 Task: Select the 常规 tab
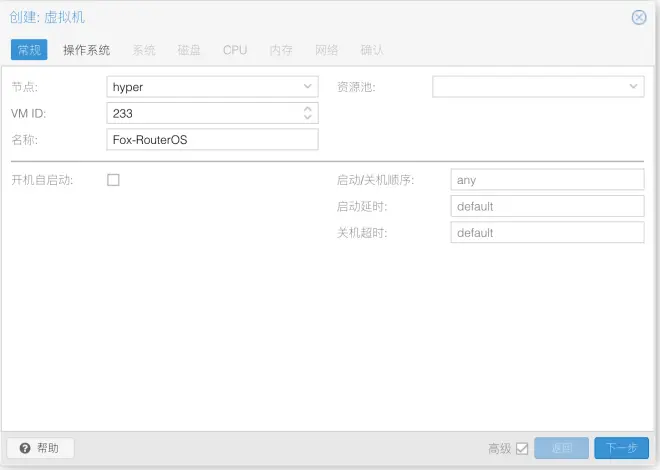coord(29,50)
